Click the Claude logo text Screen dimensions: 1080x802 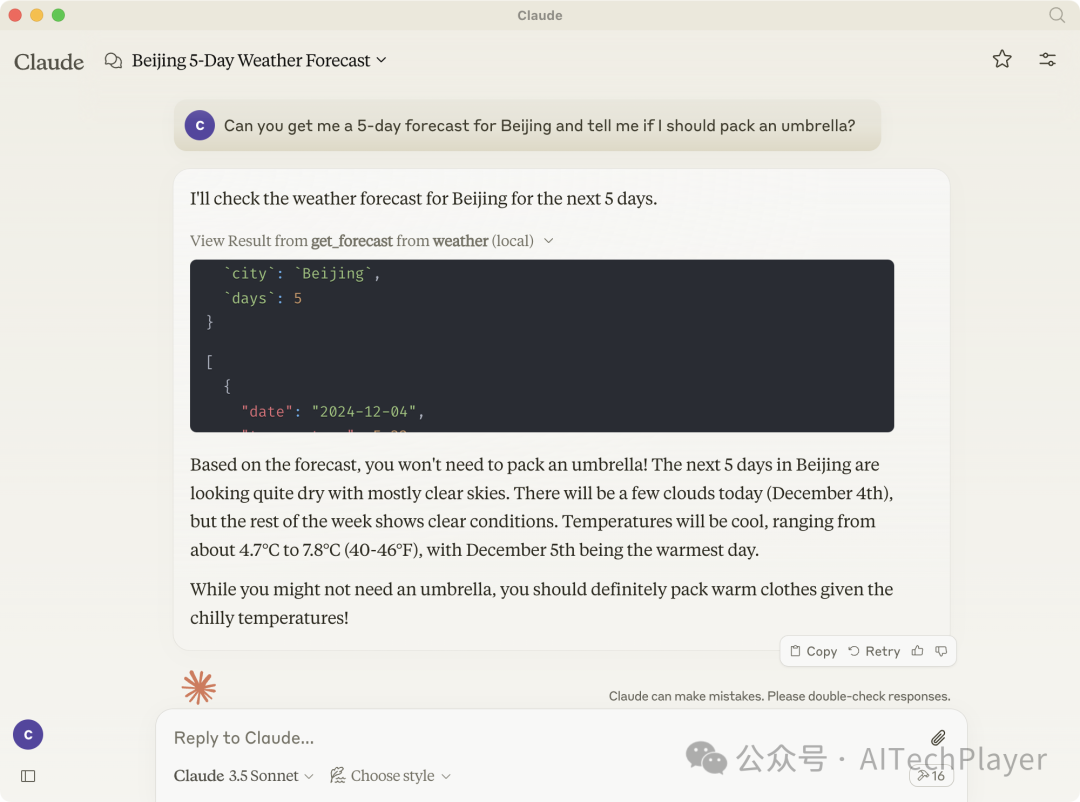(x=49, y=62)
